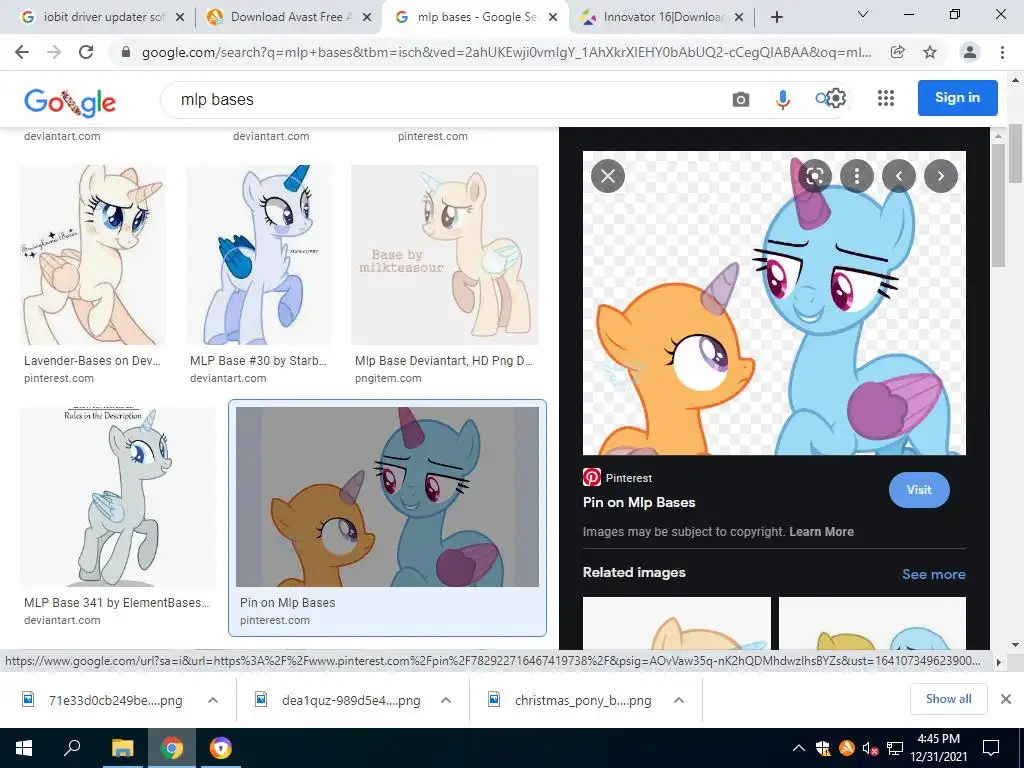
Task: Click the Sign in button
Action: [957, 98]
